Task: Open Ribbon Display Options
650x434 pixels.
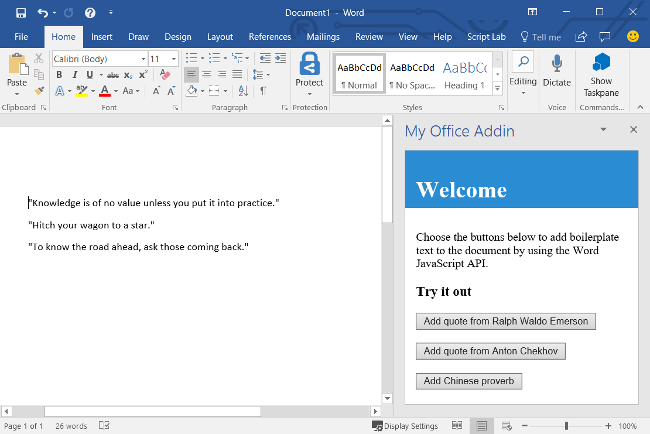Action: tap(532, 12)
